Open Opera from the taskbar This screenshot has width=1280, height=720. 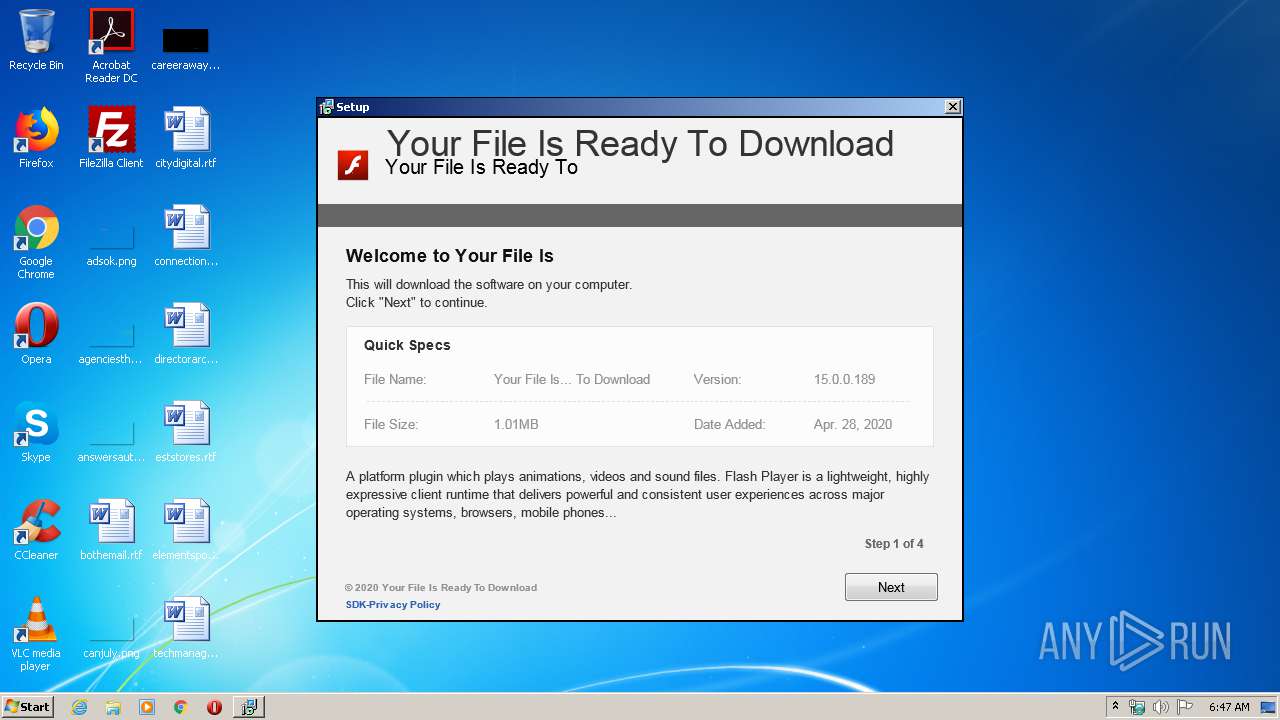pos(214,707)
